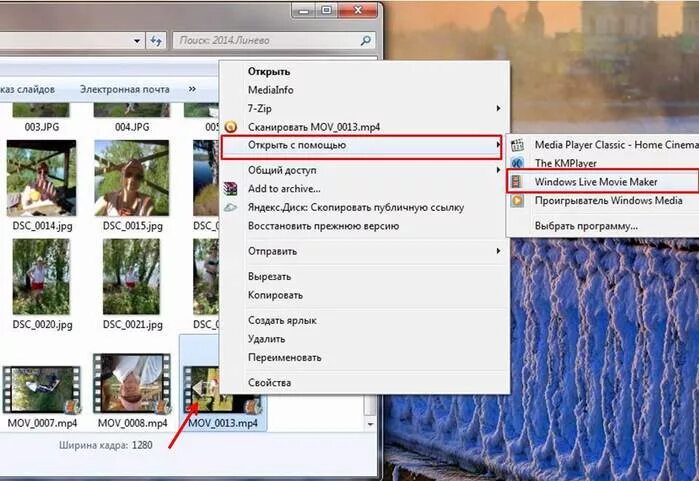This screenshot has width=699, height=481.
Task: Click the WinRAR archive icon
Action: (230, 189)
